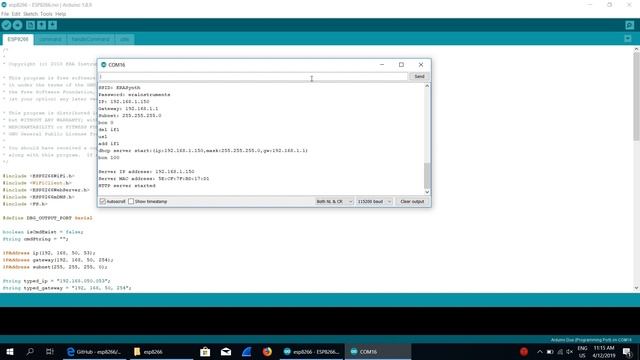
Task: Click the code editor scrollbar down arrow
Action: pos(636,288)
